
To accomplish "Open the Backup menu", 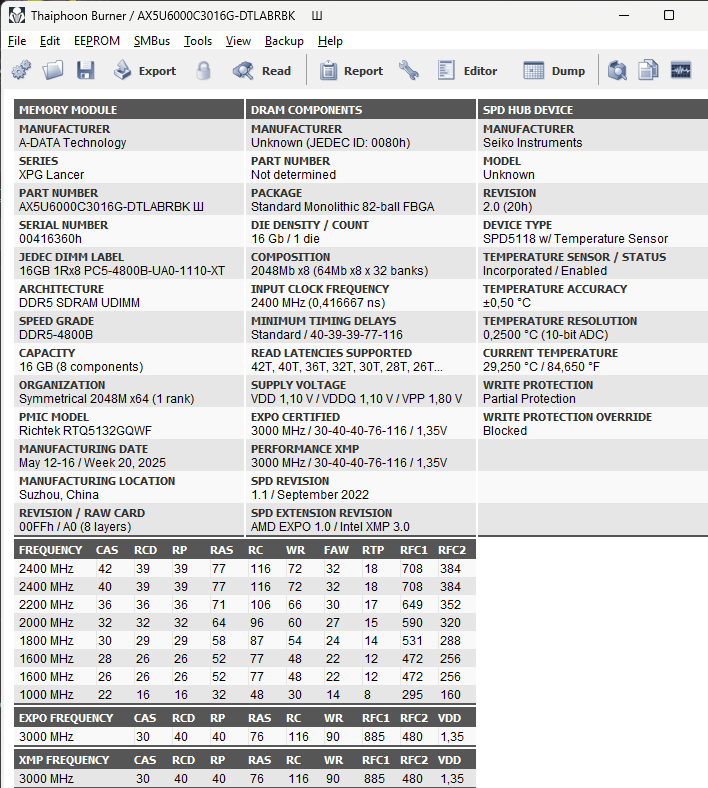I will pyautogui.click(x=284, y=41).
